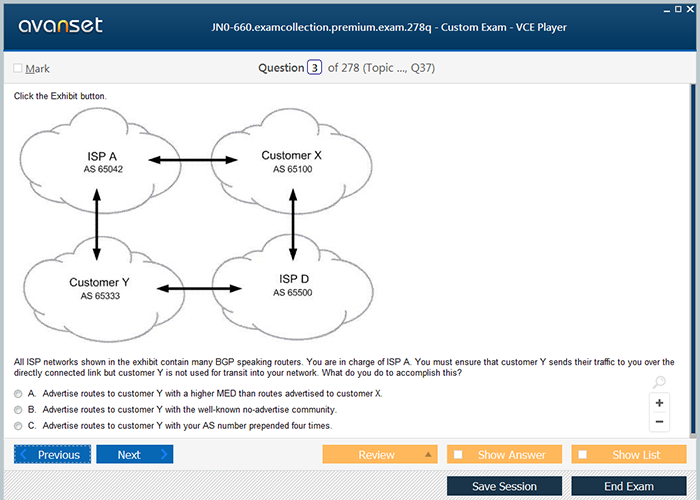
Task: Click the Customer Y cloud label
Action: coord(99,283)
